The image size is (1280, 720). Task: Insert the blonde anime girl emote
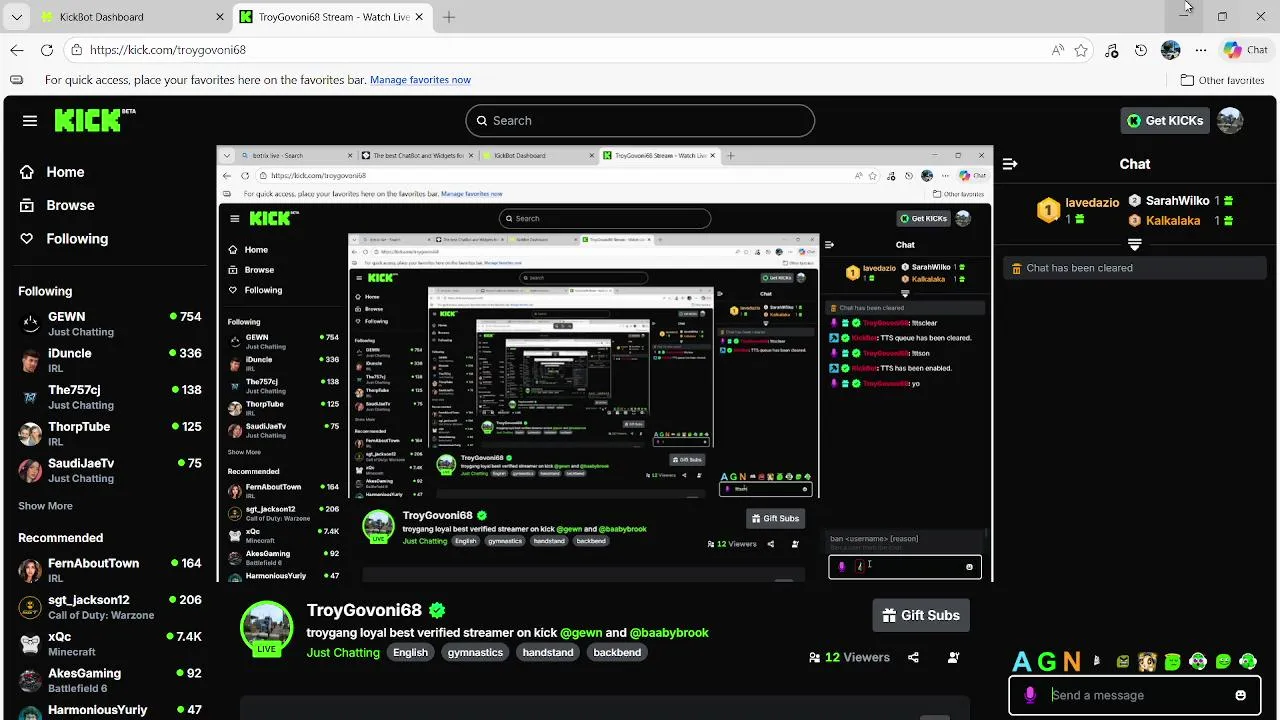pyautogui.click(x=1147, y=662)
